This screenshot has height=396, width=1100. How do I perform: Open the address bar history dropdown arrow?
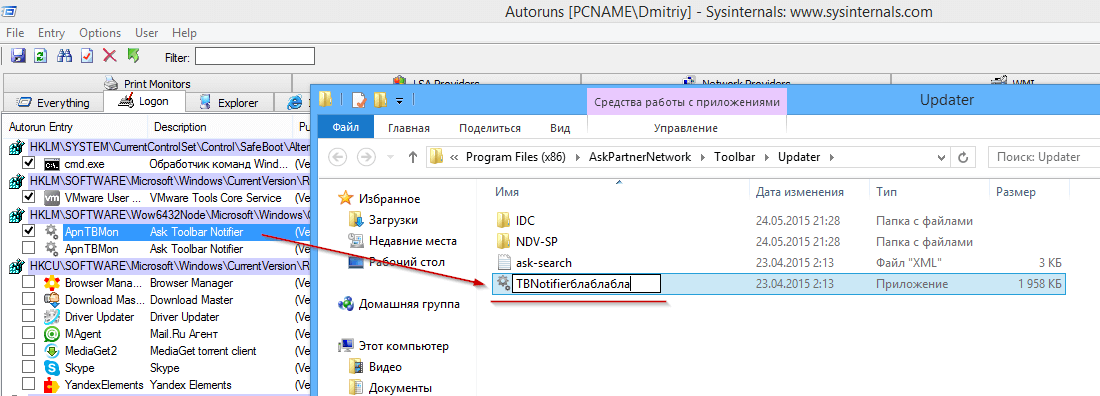coord(941,157)
